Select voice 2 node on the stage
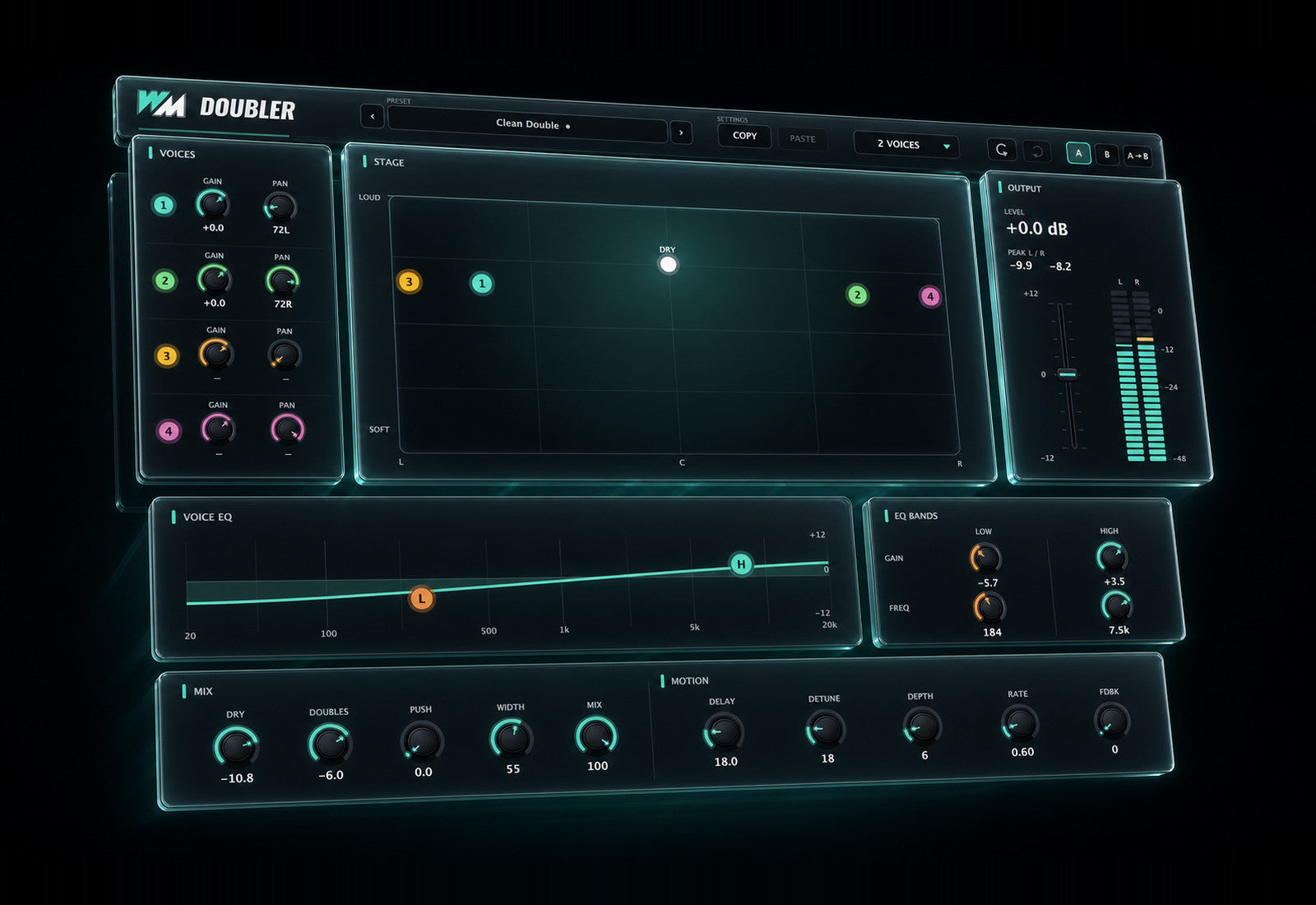 click(x=857, y=295)
